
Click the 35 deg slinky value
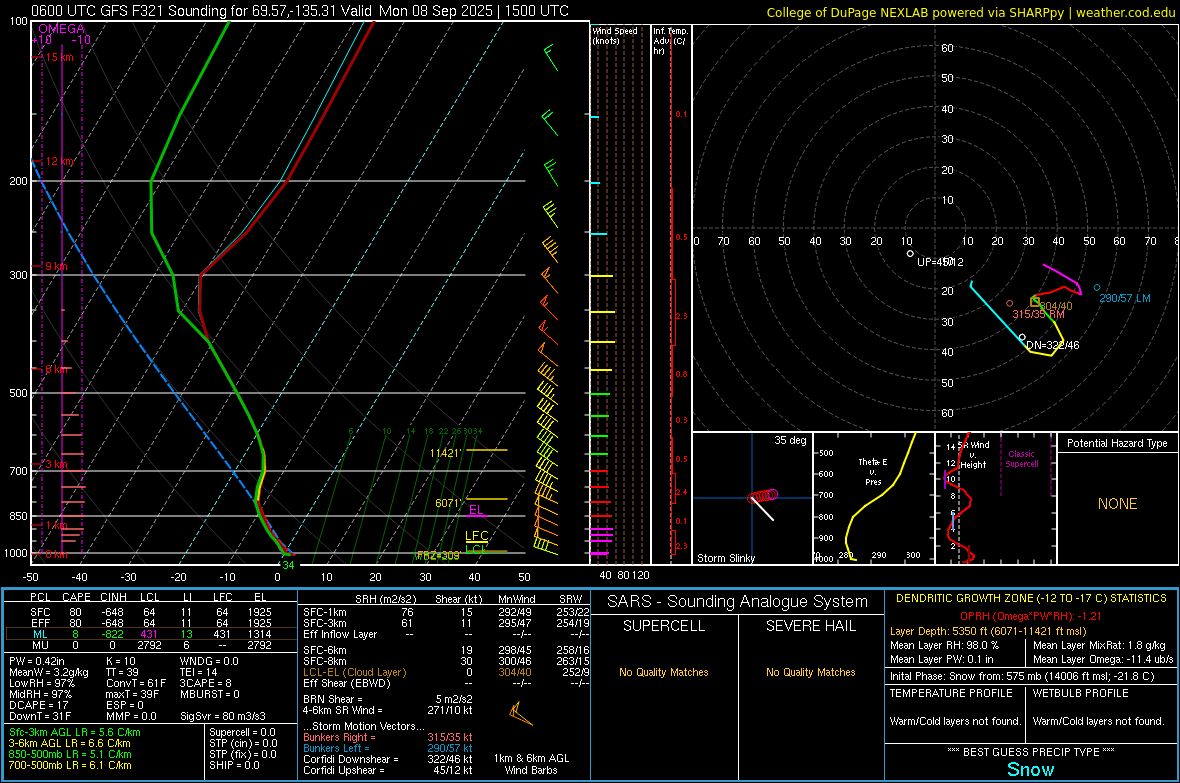[789, 440]
